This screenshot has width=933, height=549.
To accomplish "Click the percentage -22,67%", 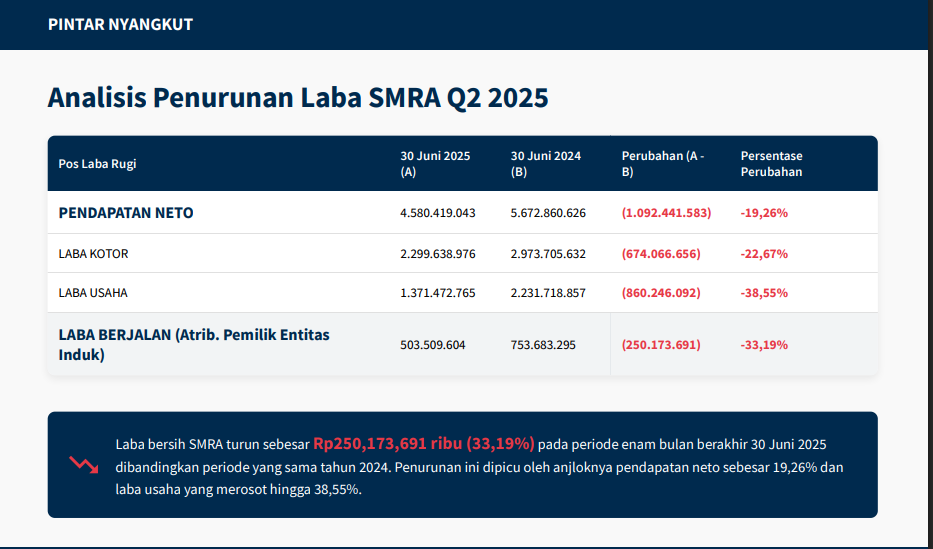I will [764, 254].
